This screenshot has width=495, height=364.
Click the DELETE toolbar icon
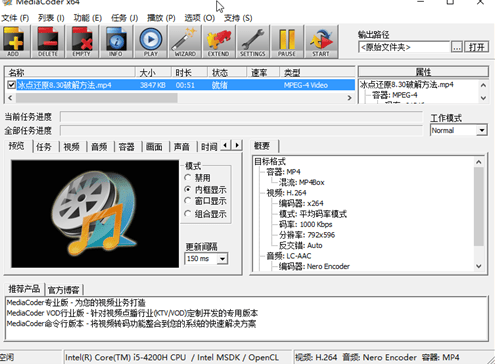(x=48, y=42)
